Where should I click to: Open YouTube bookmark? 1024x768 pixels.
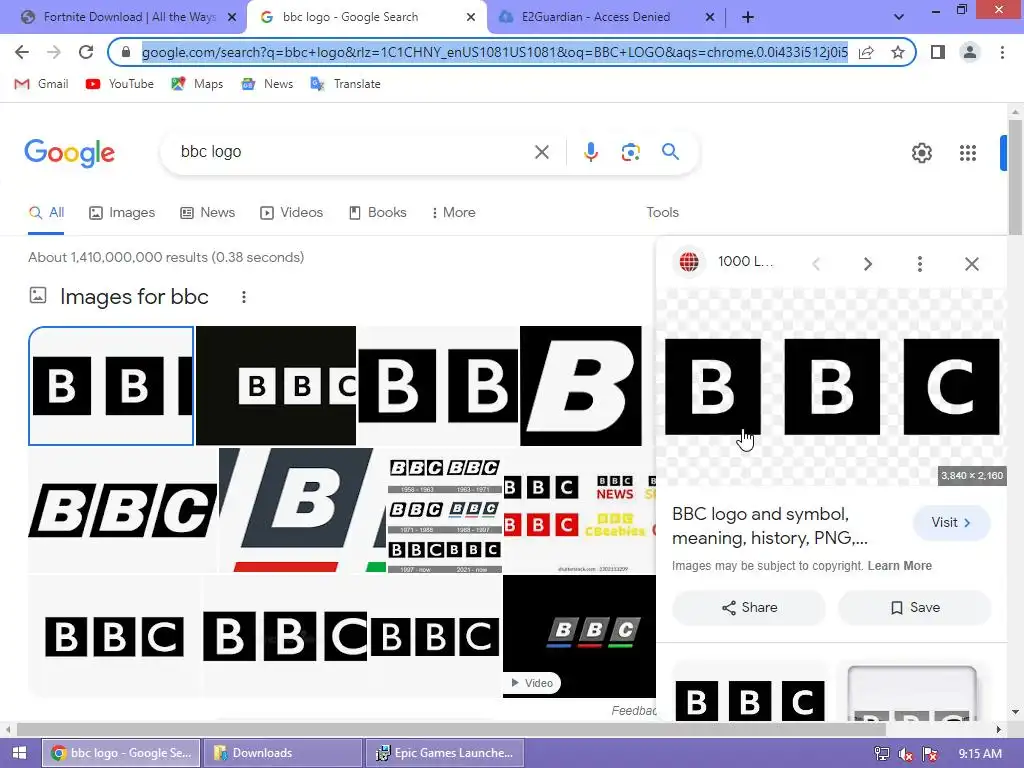pyautogui.click(x=120, y=84)
